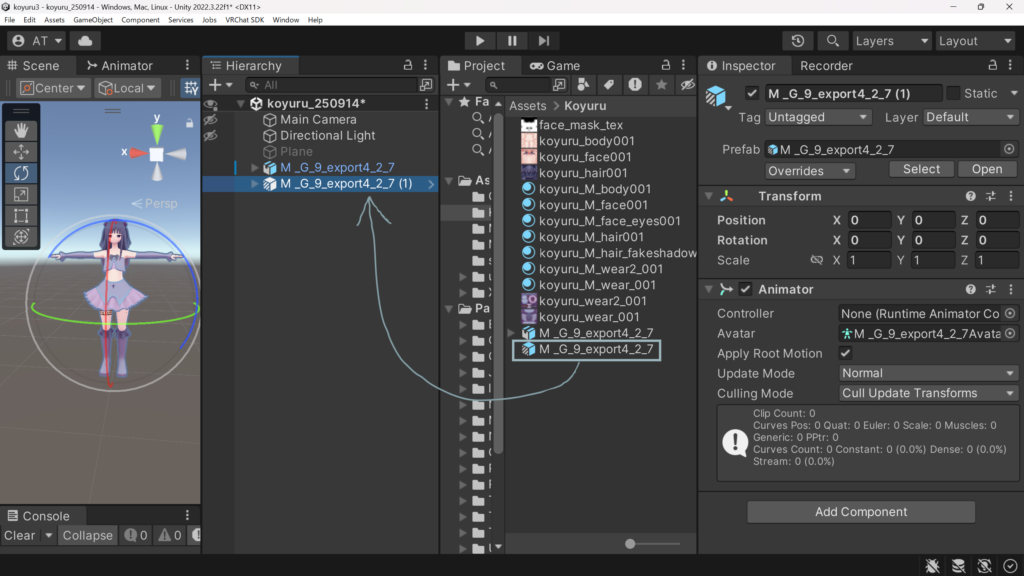This screenshot has height=576, width=1024.
Task: Start Play mode with the play button
Action: tap(479, 40)
